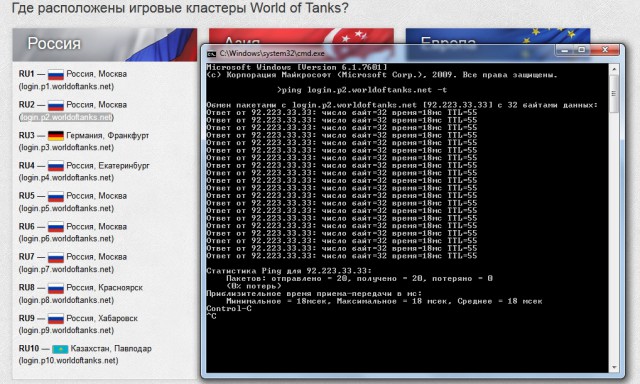Click the 'Пакетов: отправлено = 20' line

(359, 279)
